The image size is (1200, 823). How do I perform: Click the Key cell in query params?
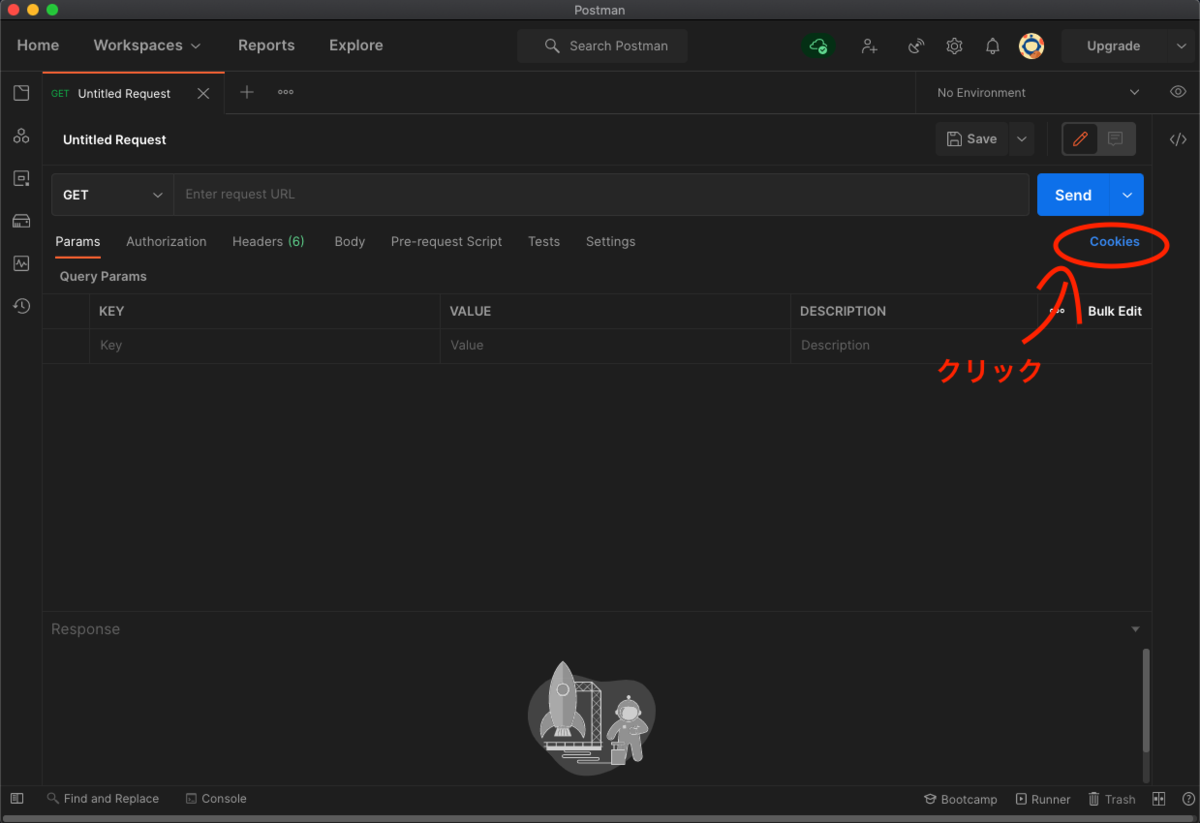[265, 346]
